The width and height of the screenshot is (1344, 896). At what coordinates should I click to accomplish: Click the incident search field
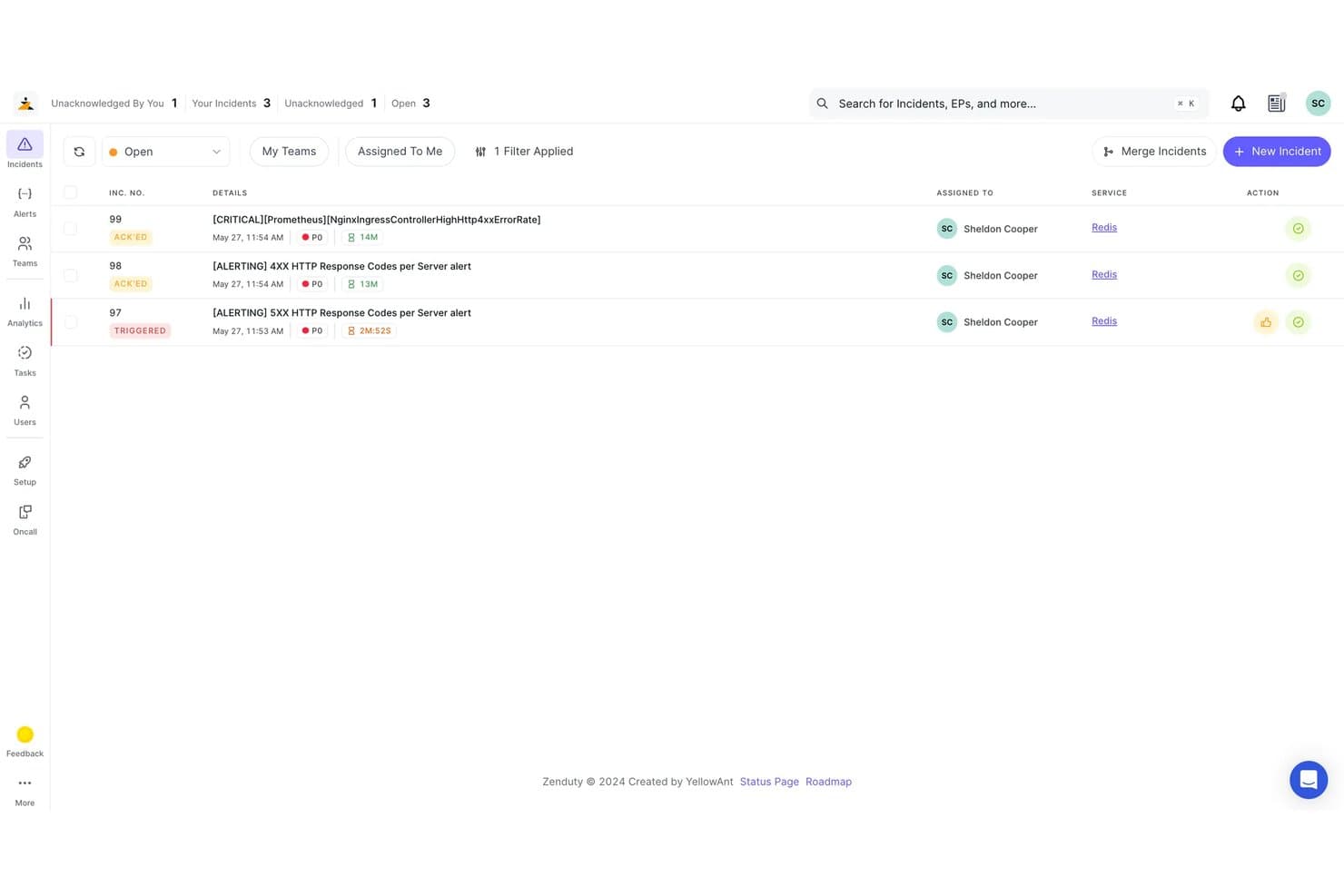1008,103
